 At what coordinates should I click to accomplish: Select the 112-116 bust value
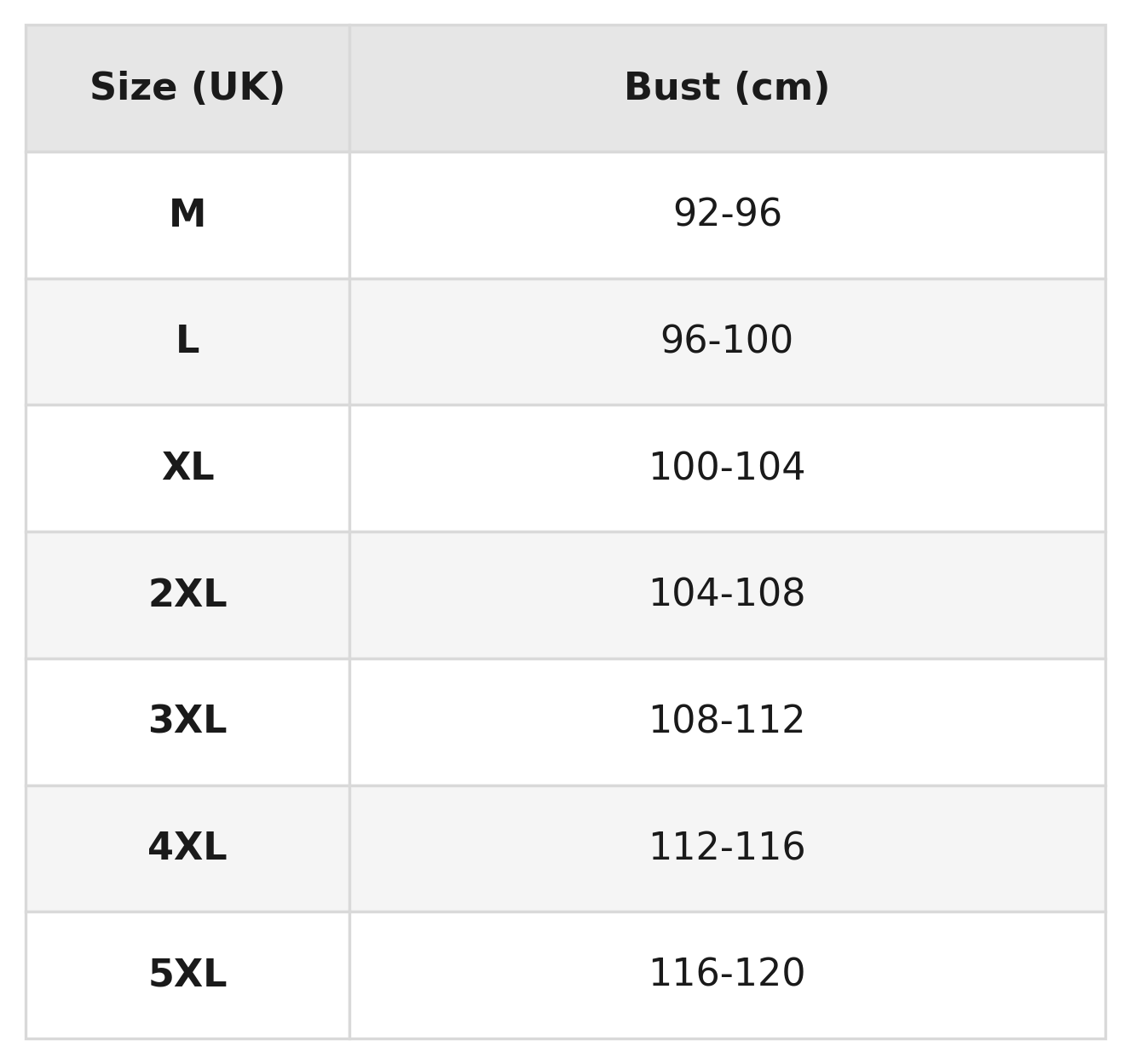tap(727, 848)
